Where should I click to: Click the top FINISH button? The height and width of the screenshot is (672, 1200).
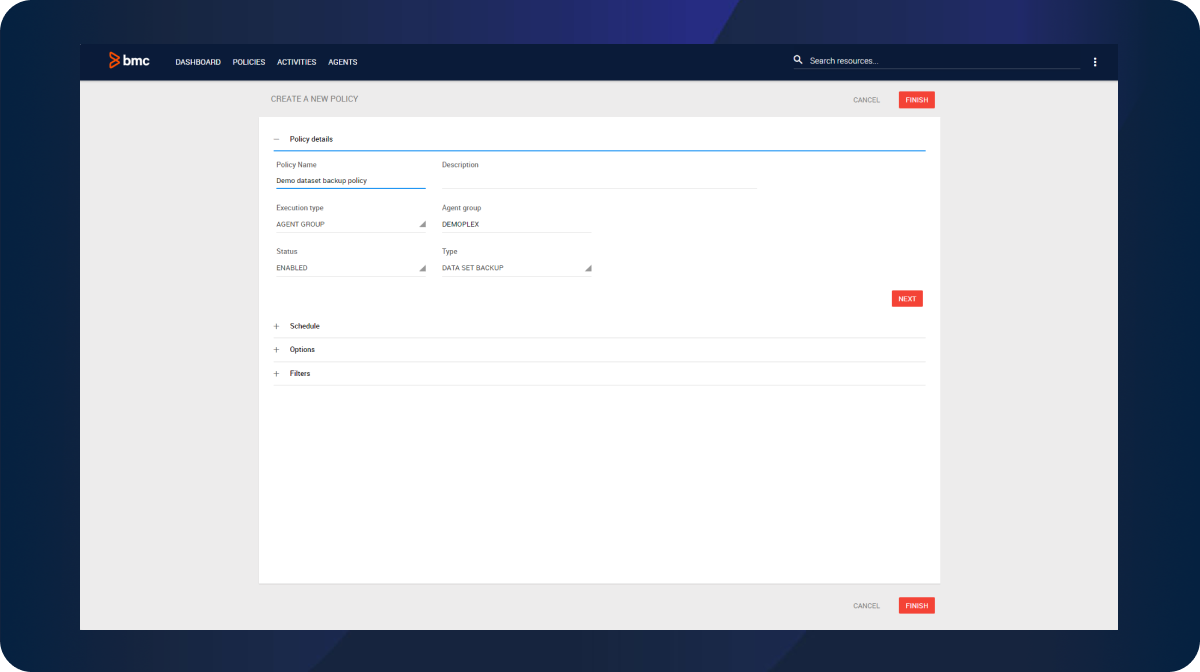pyautogui.click(x=916, y=100)
